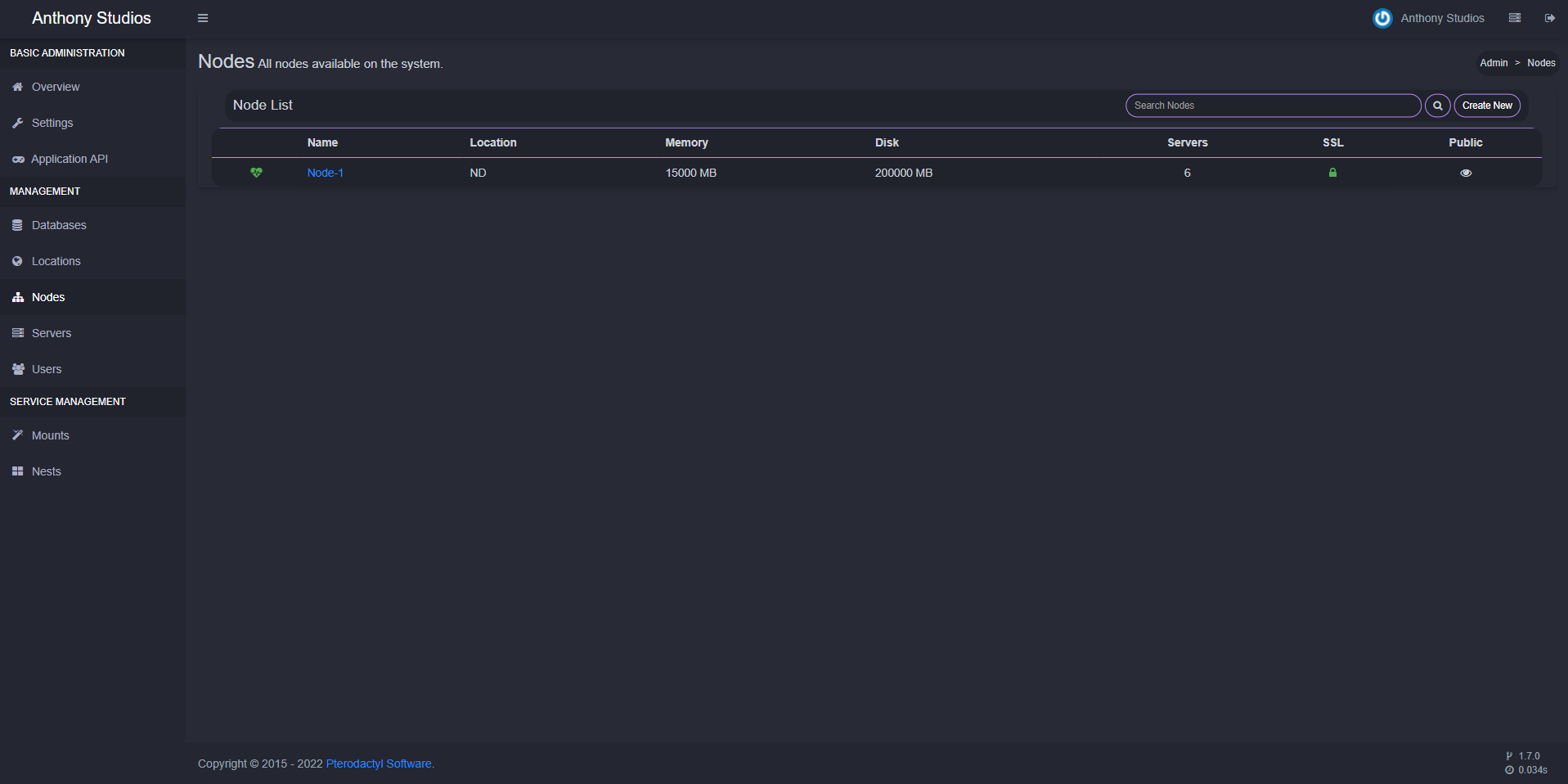Click the 15000 MB memory value
This screenshot has height=784, width=1568.
[x=690, y=173]
